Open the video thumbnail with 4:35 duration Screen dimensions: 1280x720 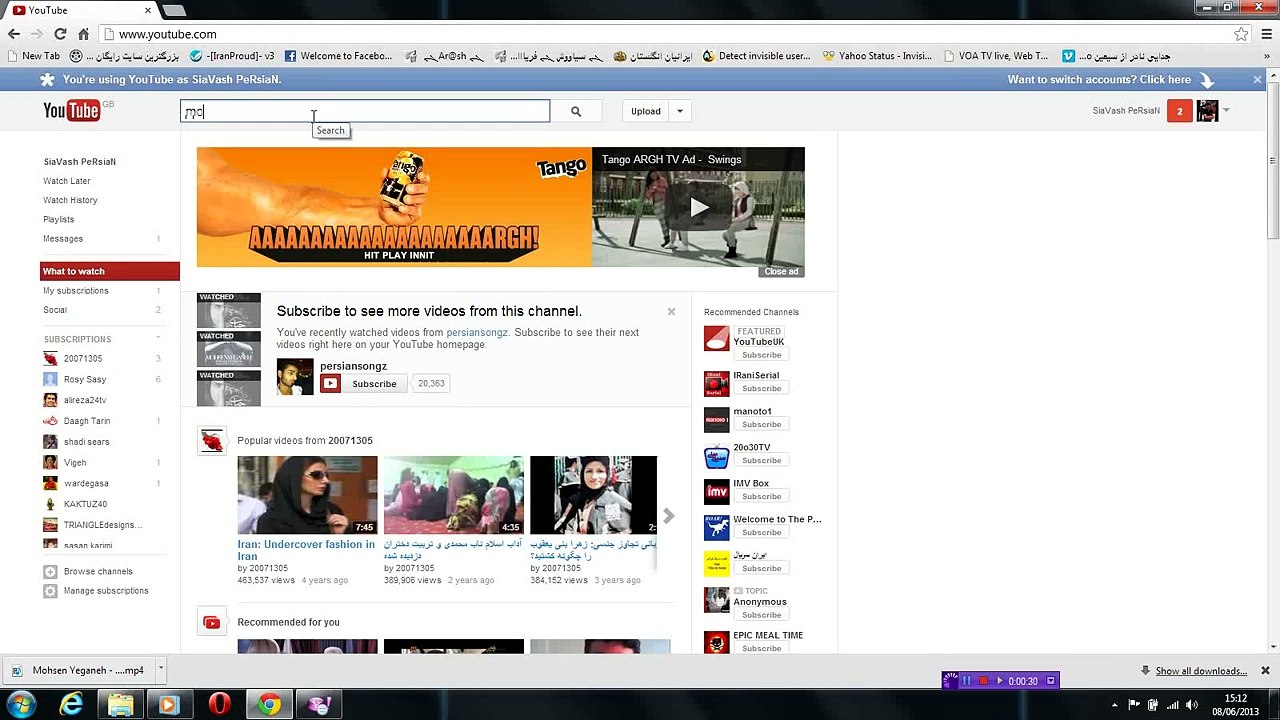[x=453, y=495]
